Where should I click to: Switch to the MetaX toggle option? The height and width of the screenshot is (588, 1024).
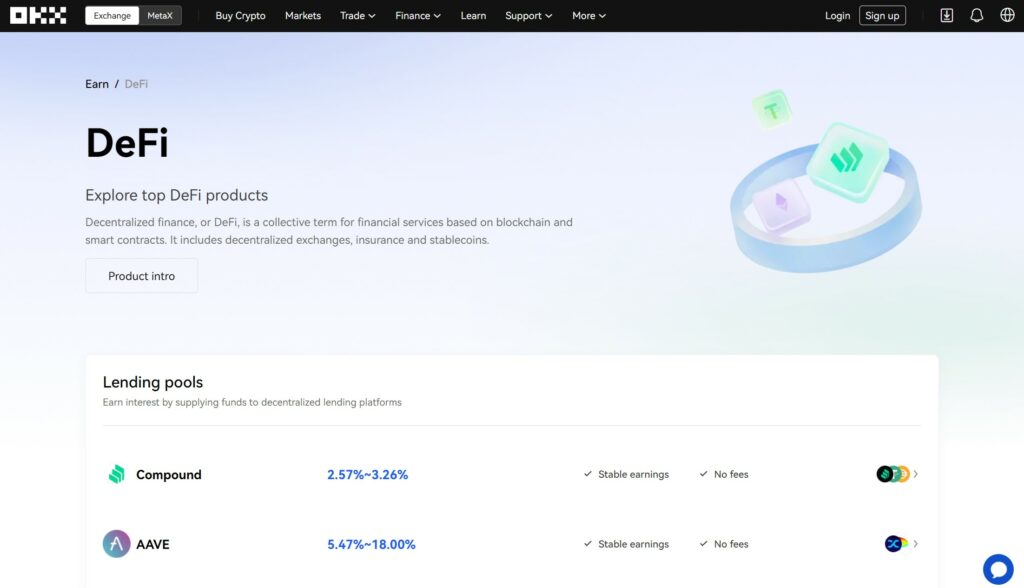tap(161, 16)
